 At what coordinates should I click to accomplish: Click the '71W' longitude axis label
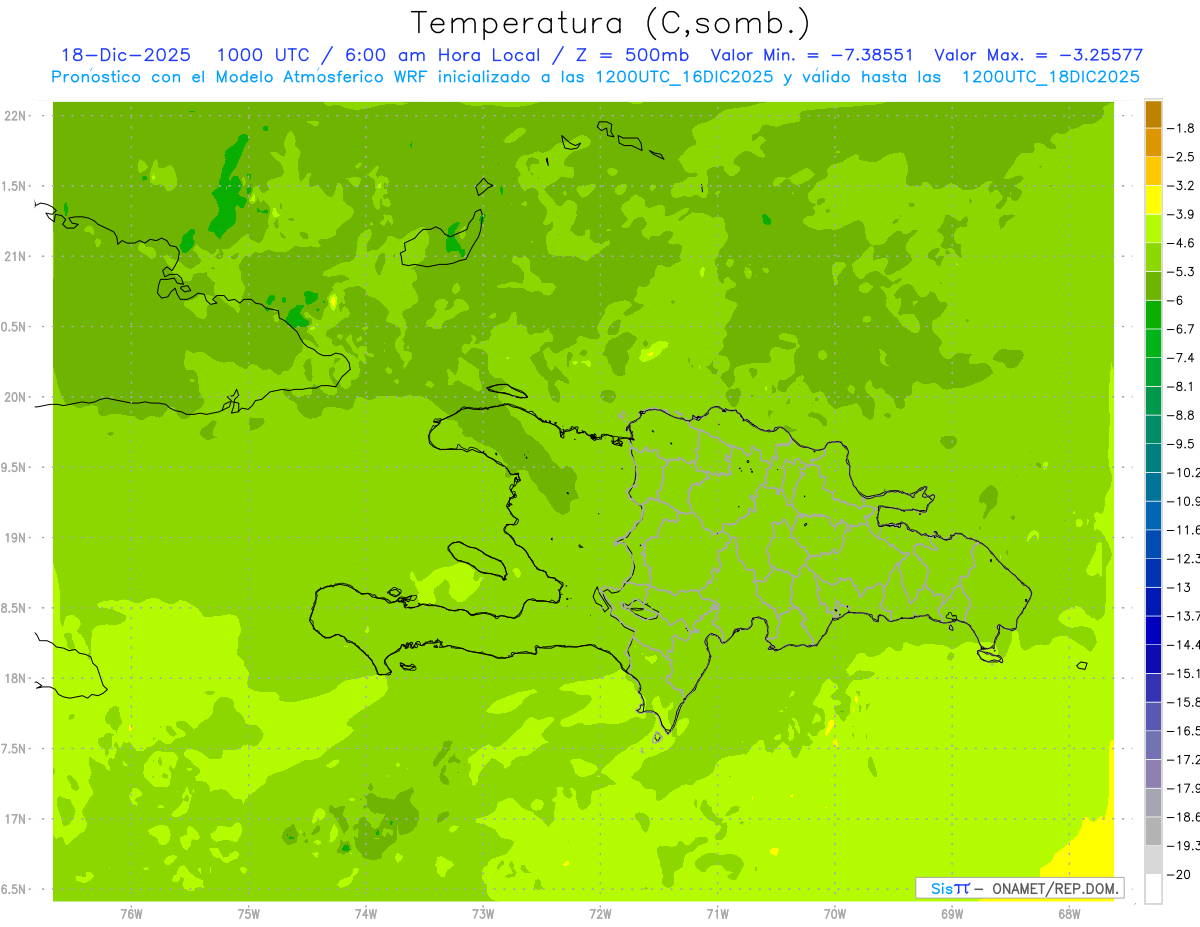[717, 913]
